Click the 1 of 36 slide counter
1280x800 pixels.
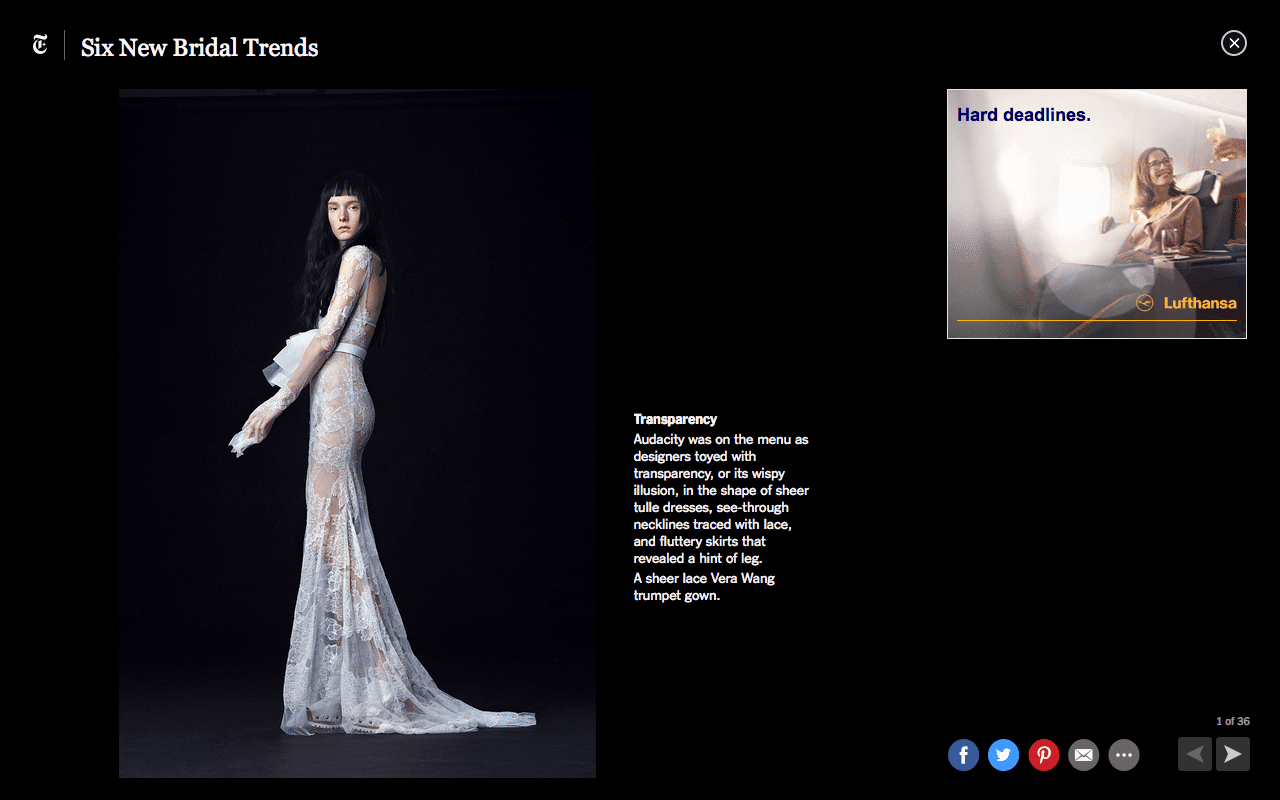1232,721
